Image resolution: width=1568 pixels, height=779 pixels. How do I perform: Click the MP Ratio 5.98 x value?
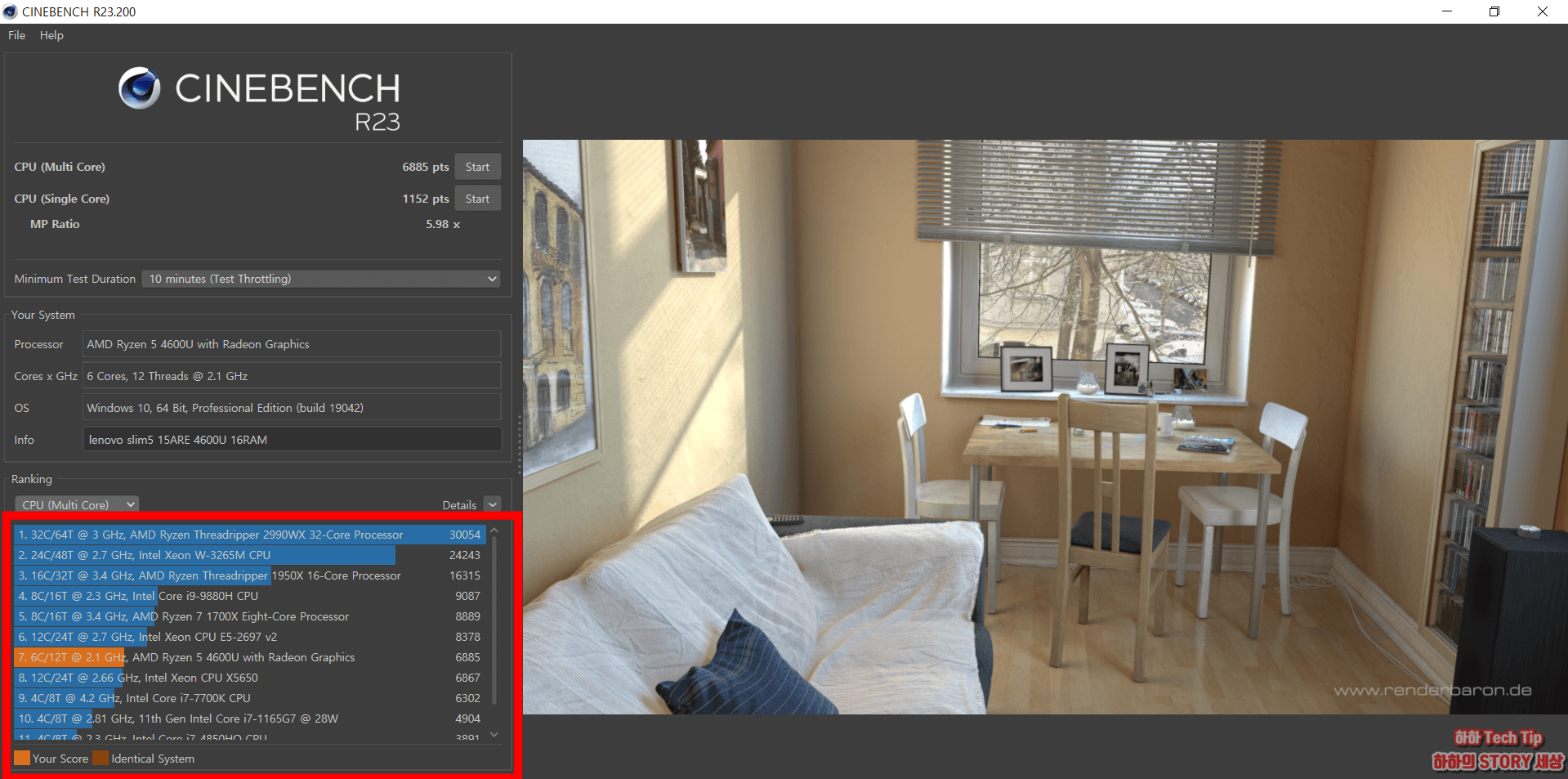(443, 224)
